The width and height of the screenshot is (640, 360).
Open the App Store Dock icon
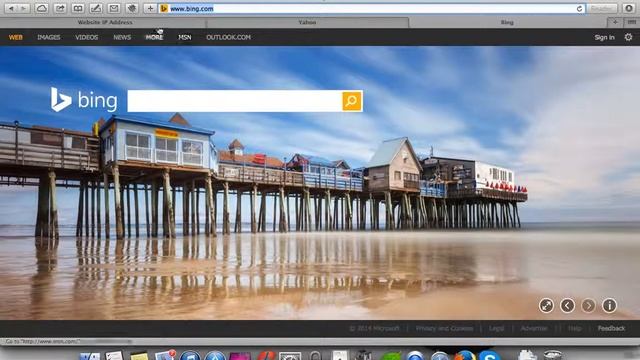click(x=215, y=356)
